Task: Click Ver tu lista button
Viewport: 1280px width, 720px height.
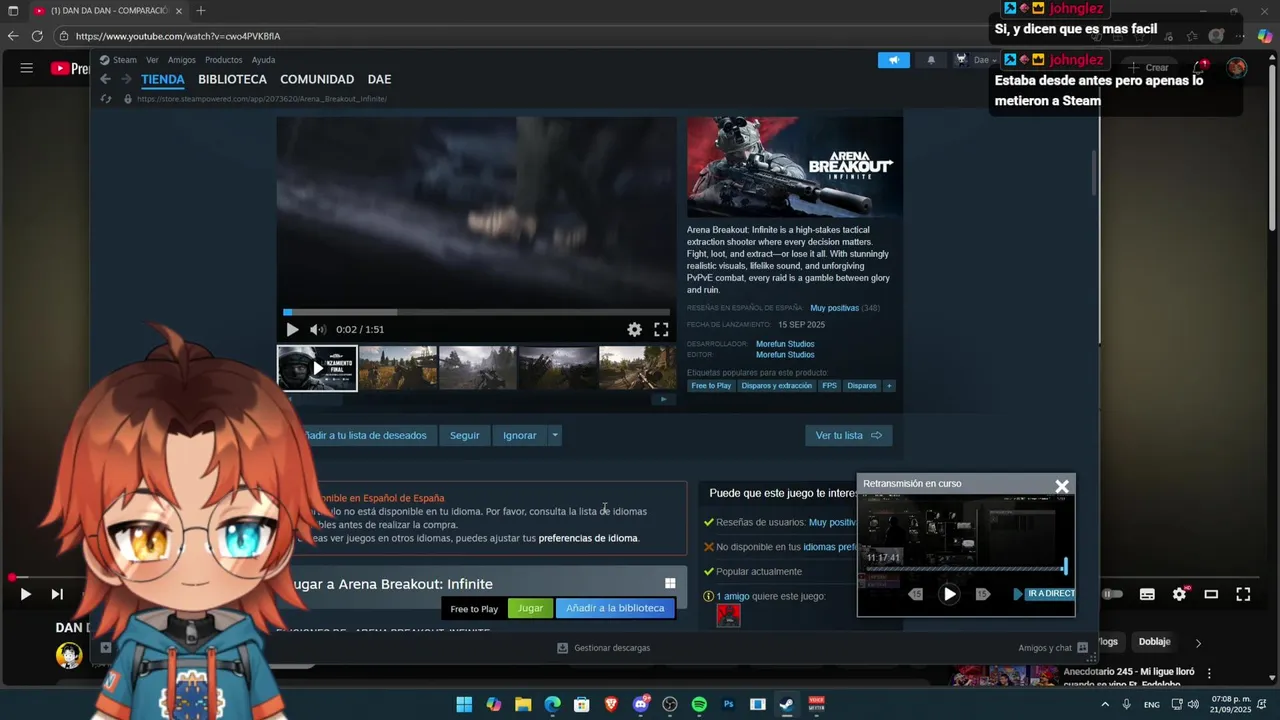Action: pyautogui.click(x=848, y=435)
